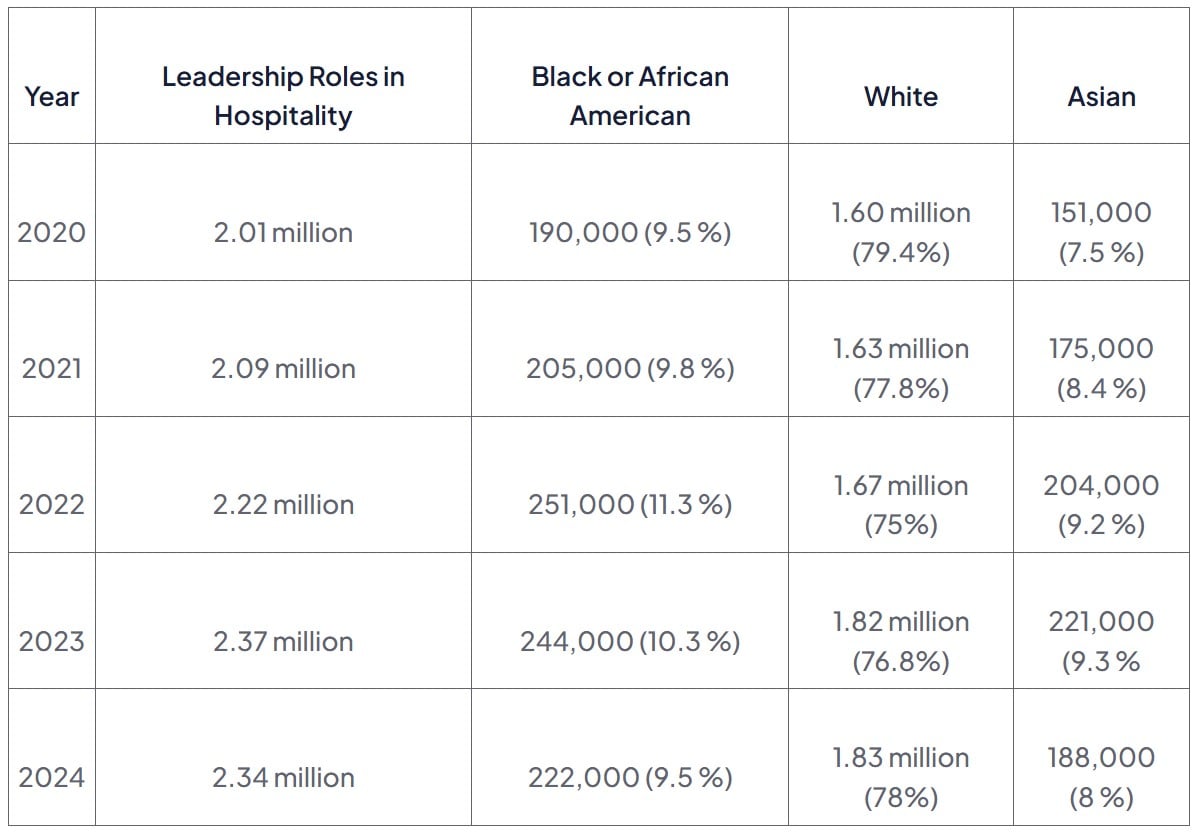Click the Year column header

52,97
